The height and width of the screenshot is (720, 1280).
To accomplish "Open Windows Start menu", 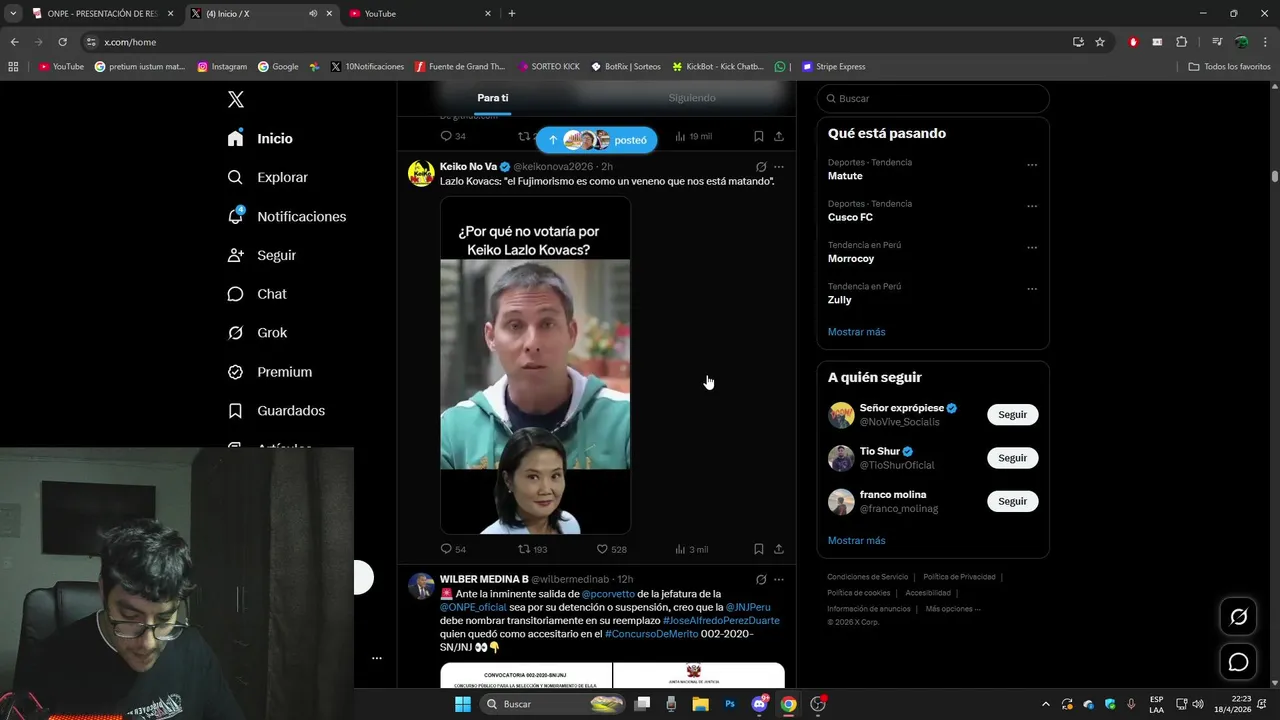I will 462,704.
